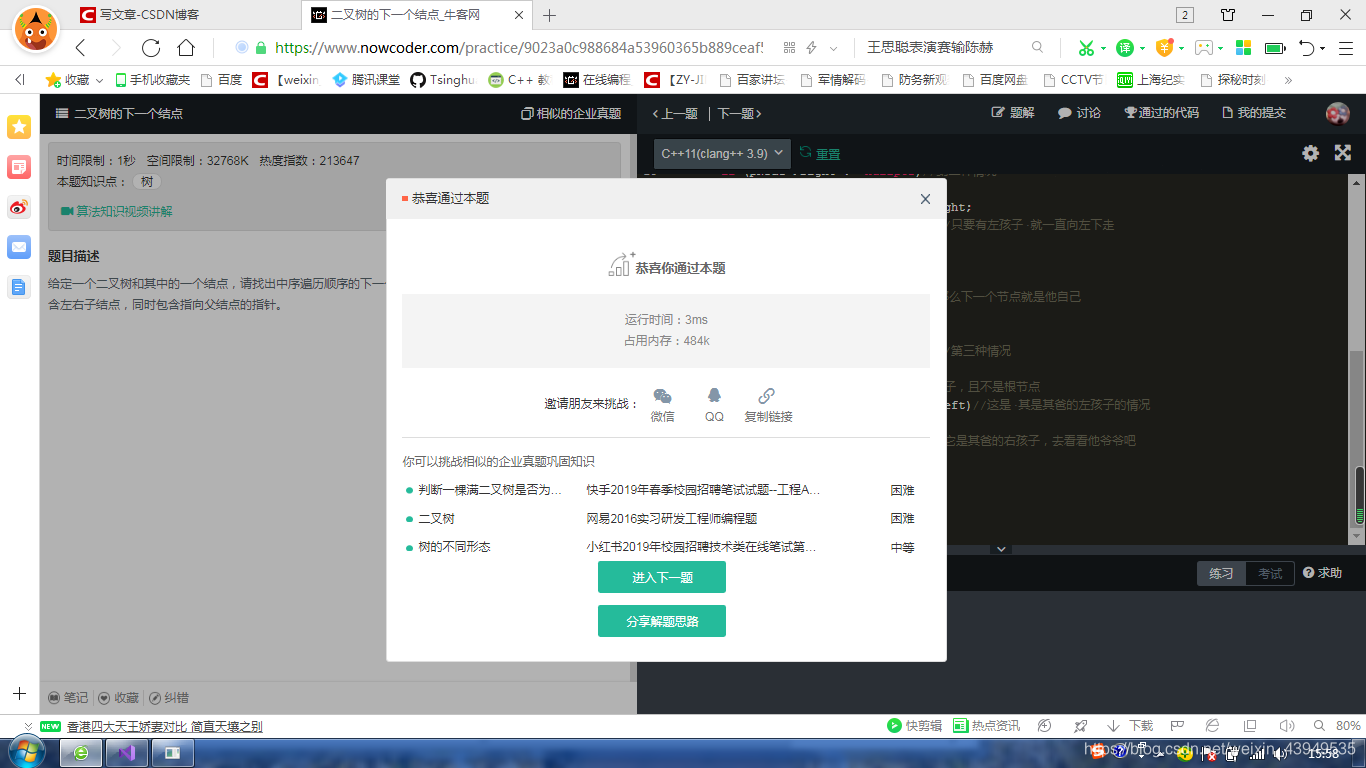Open 算法知识视频讲解 video link
Screen dimensions: 1366x768
coord(116,211)
